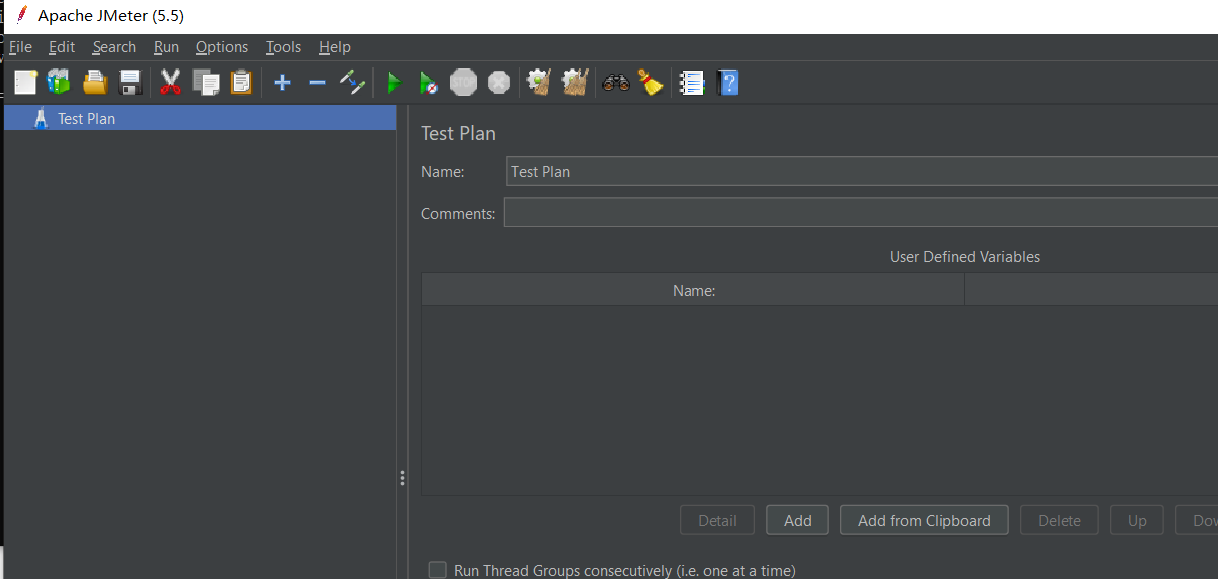Open the File menu

pyautogui.click(x=20, y=47)
